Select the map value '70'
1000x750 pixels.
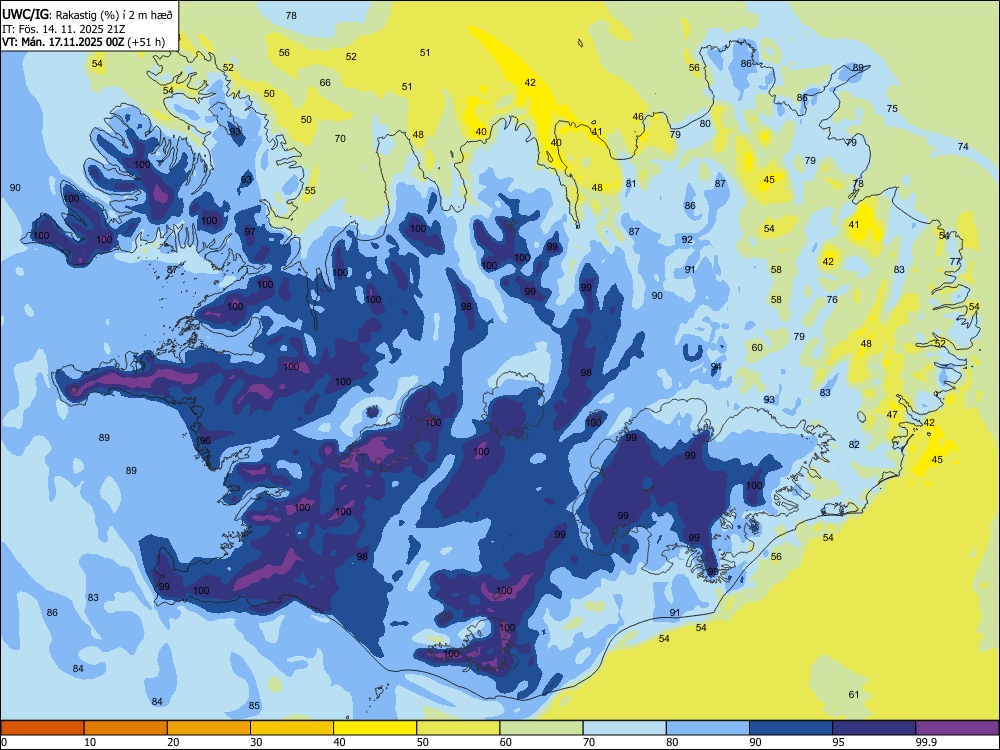pyautogui.click(x=340, y=138)
